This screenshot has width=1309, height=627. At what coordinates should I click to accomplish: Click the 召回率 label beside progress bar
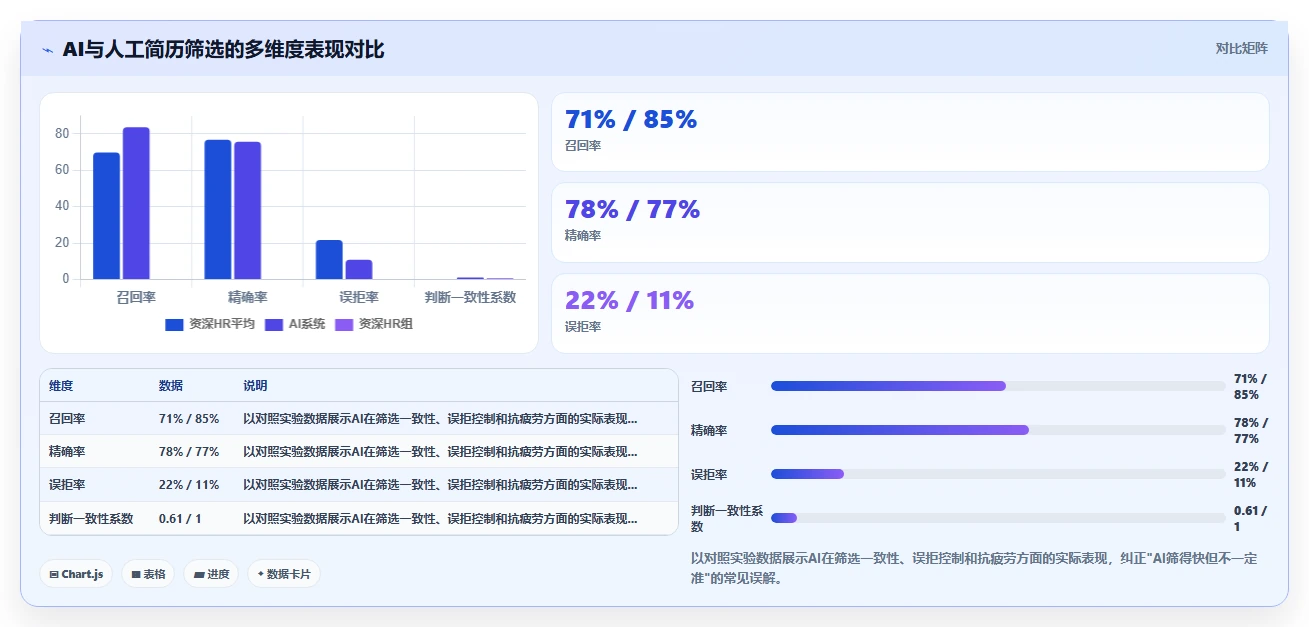click(709, 386)
